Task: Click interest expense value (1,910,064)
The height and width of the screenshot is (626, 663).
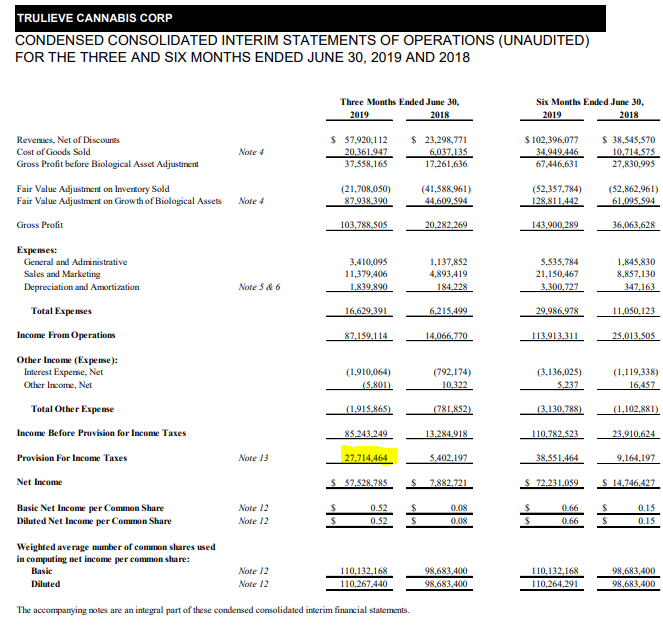Action: coord(368,372)
